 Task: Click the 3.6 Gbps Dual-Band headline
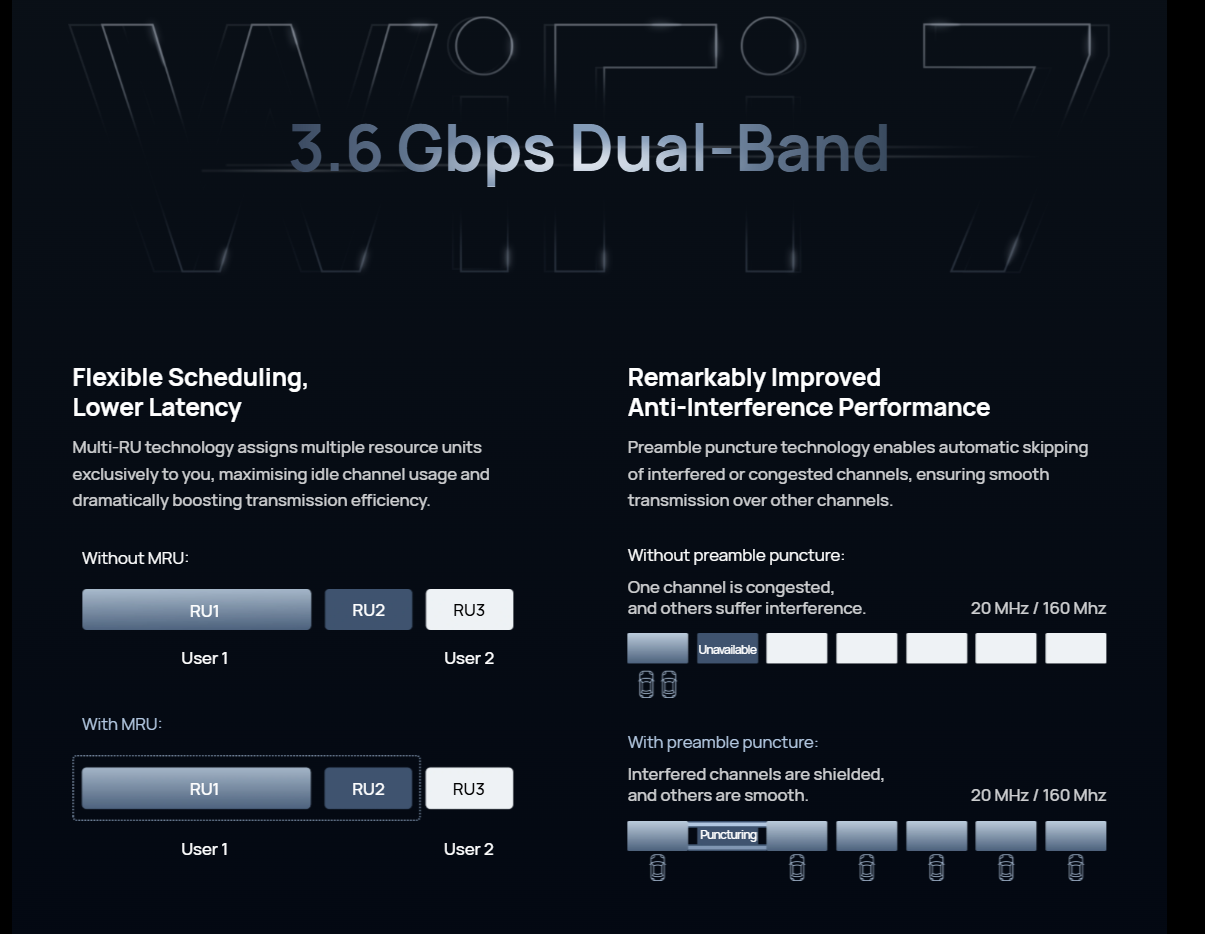[x=589, y=148]
